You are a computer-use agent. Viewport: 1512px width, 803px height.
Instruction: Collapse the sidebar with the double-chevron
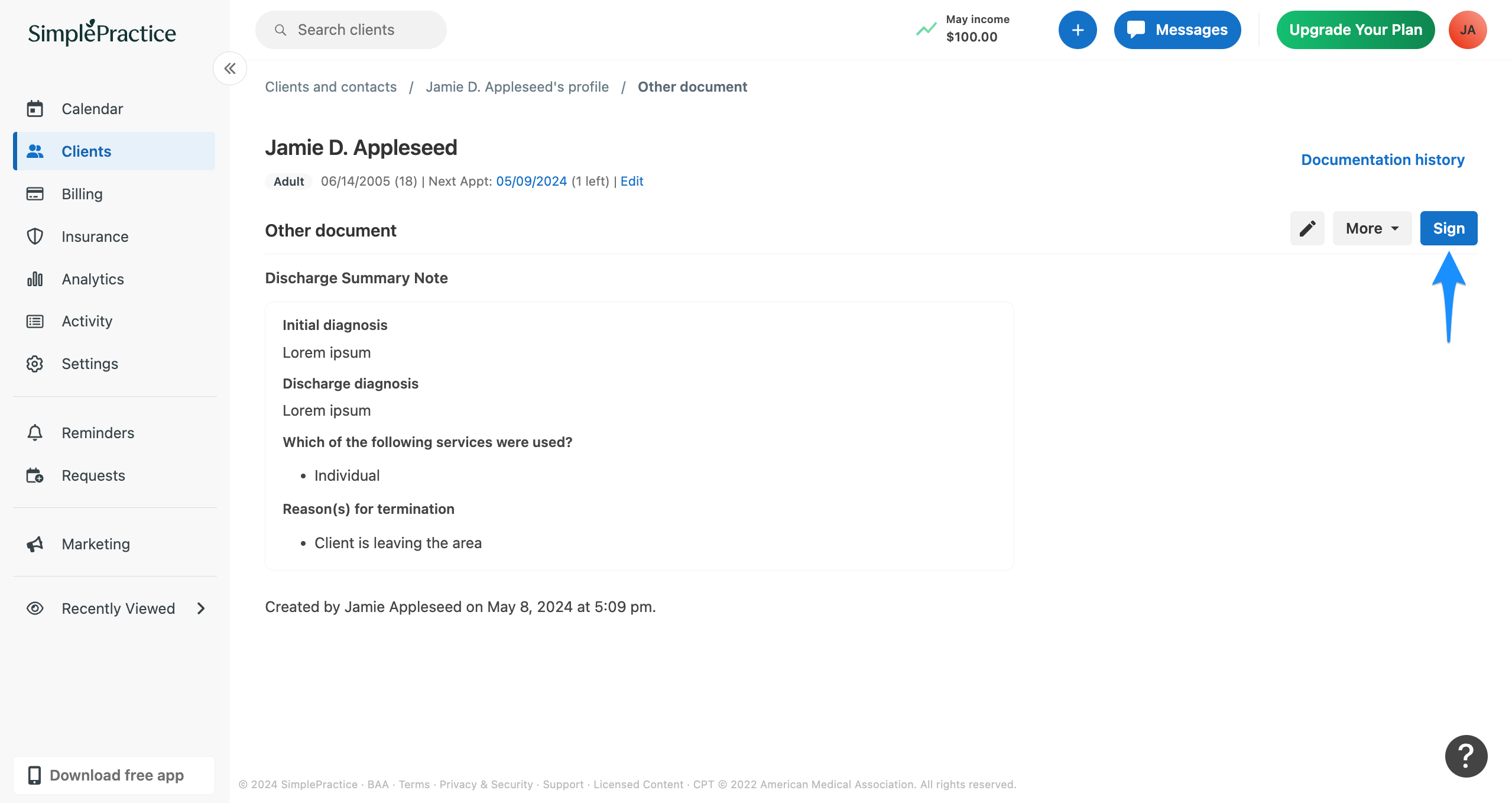(x=230, y=68)
